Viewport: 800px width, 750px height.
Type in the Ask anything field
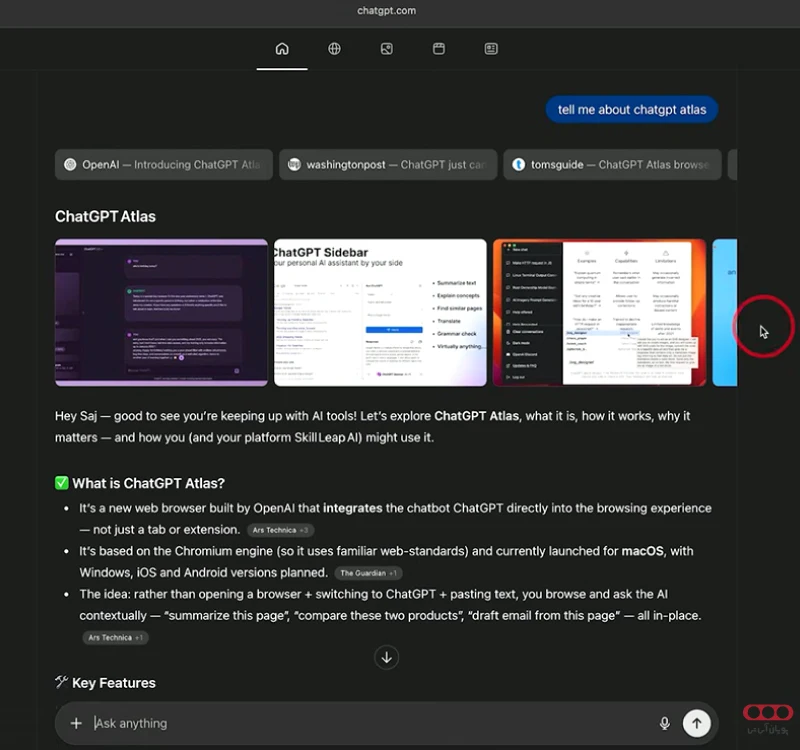click(x=370, y=723)
